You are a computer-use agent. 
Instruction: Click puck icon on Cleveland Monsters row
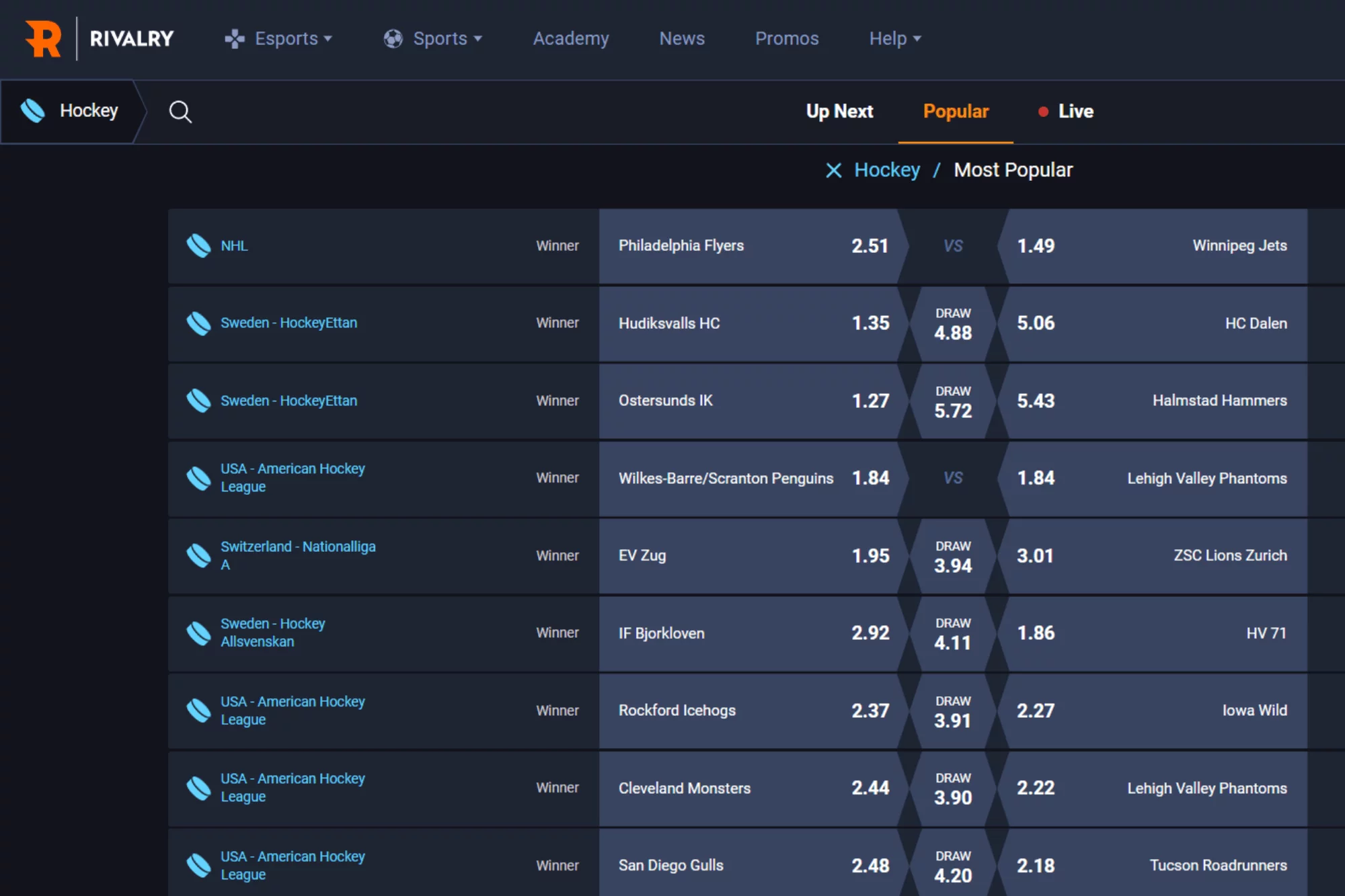coord(198,788)
